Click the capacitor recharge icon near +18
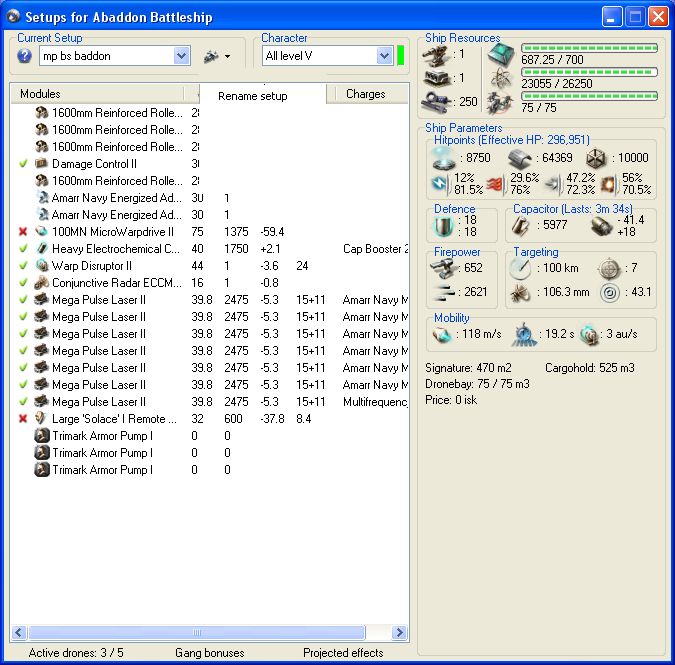Viewport: 675px width, 665px height. 601,226
